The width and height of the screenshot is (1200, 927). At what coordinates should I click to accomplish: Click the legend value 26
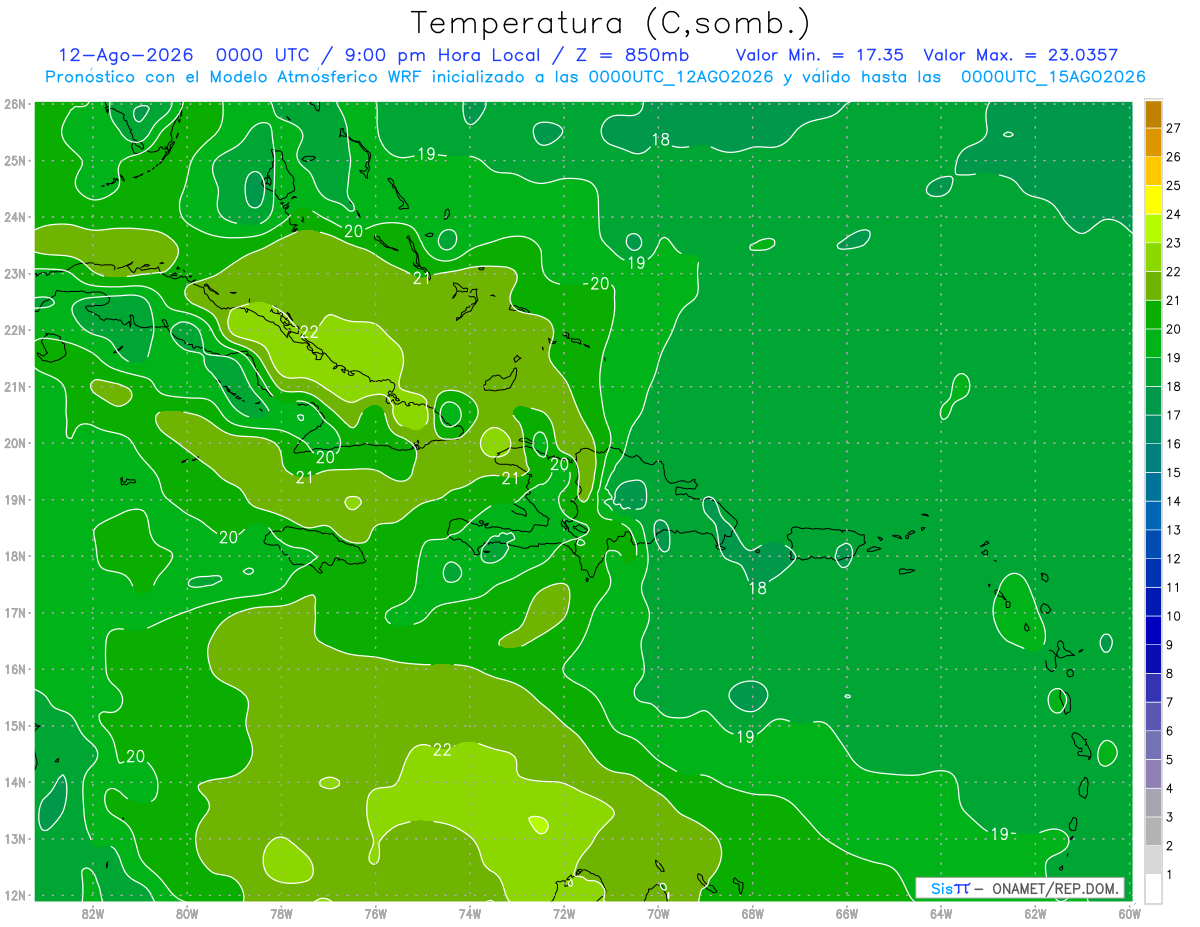(1173, 157)
